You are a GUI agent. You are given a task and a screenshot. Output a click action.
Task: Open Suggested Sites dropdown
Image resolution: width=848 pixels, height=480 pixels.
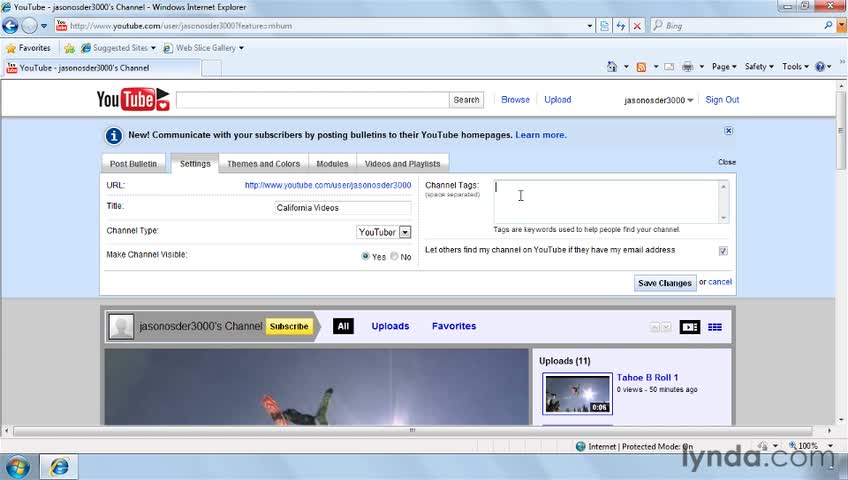(118, 48)
